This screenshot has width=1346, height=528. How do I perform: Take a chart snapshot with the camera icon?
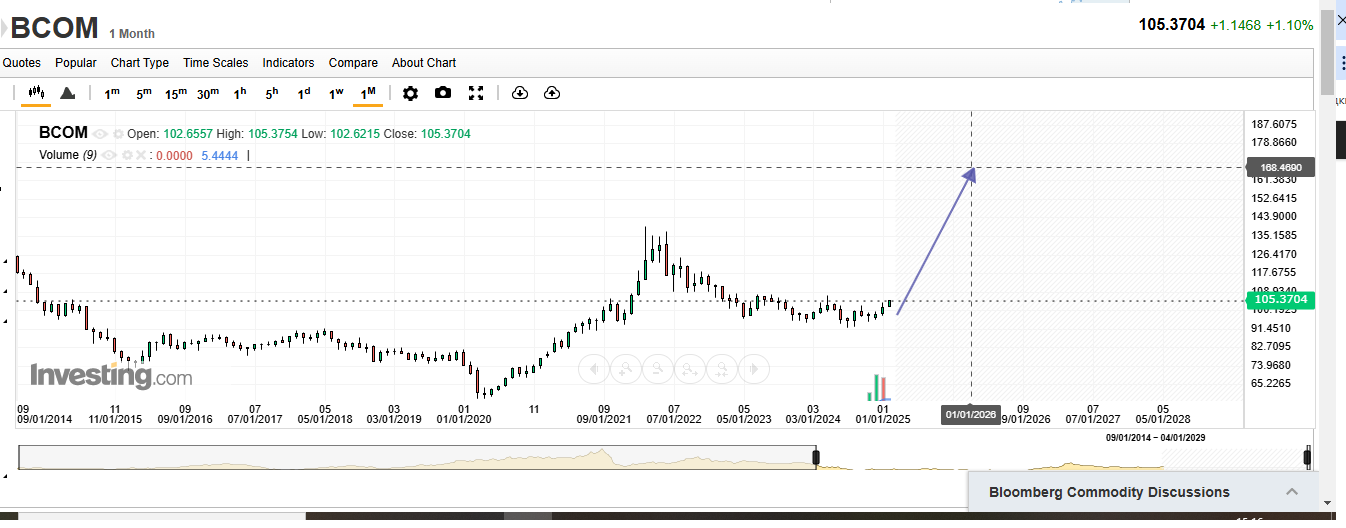(443, 93)
